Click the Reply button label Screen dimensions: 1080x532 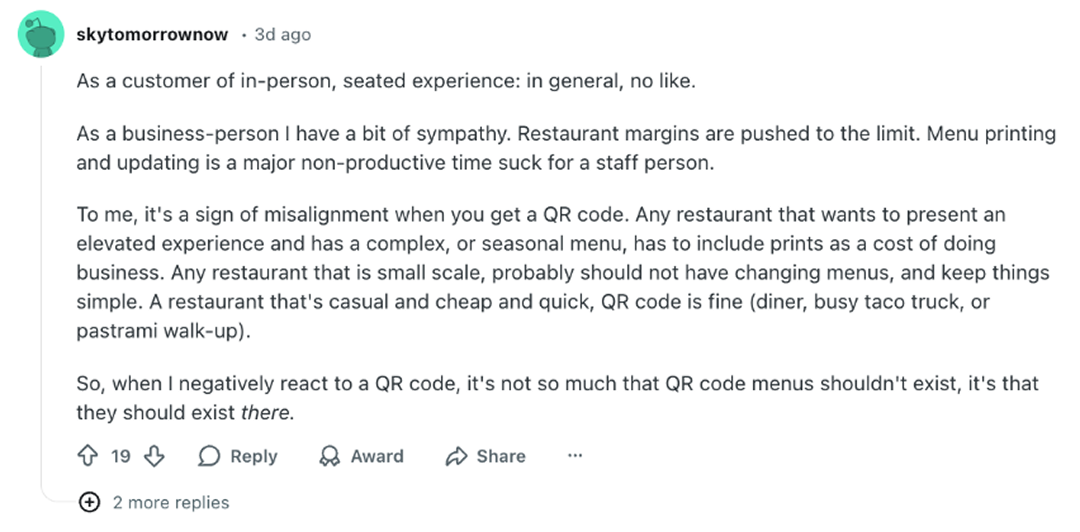tap(253, 456)
